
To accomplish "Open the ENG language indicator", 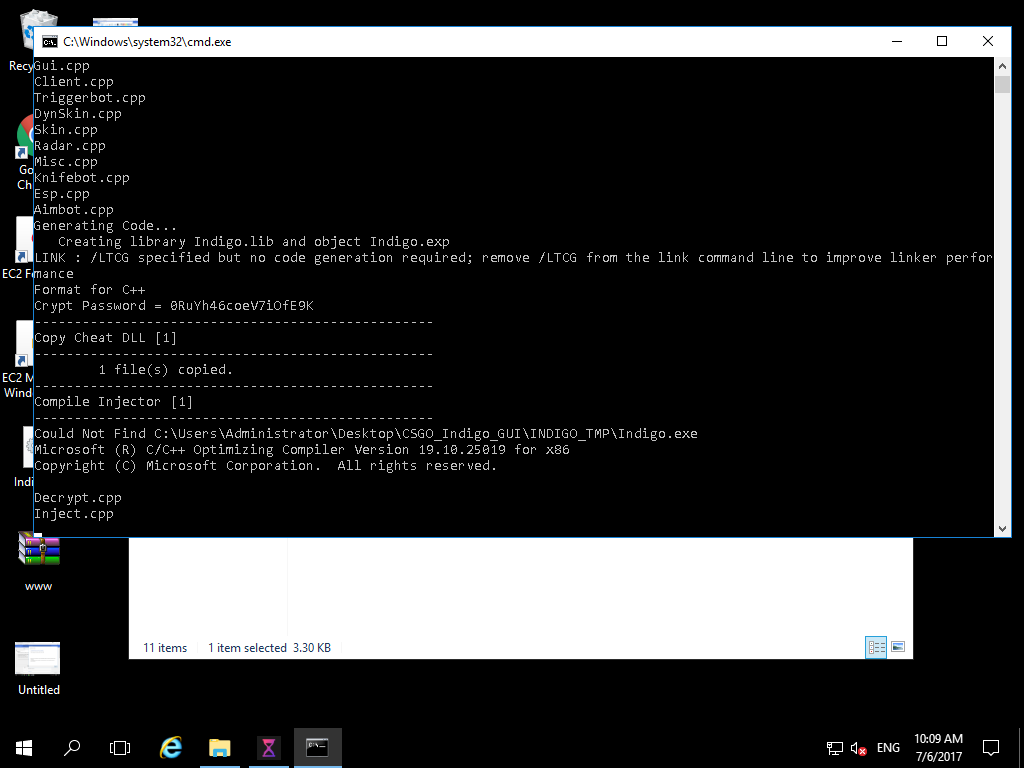I will coord(888,748).
